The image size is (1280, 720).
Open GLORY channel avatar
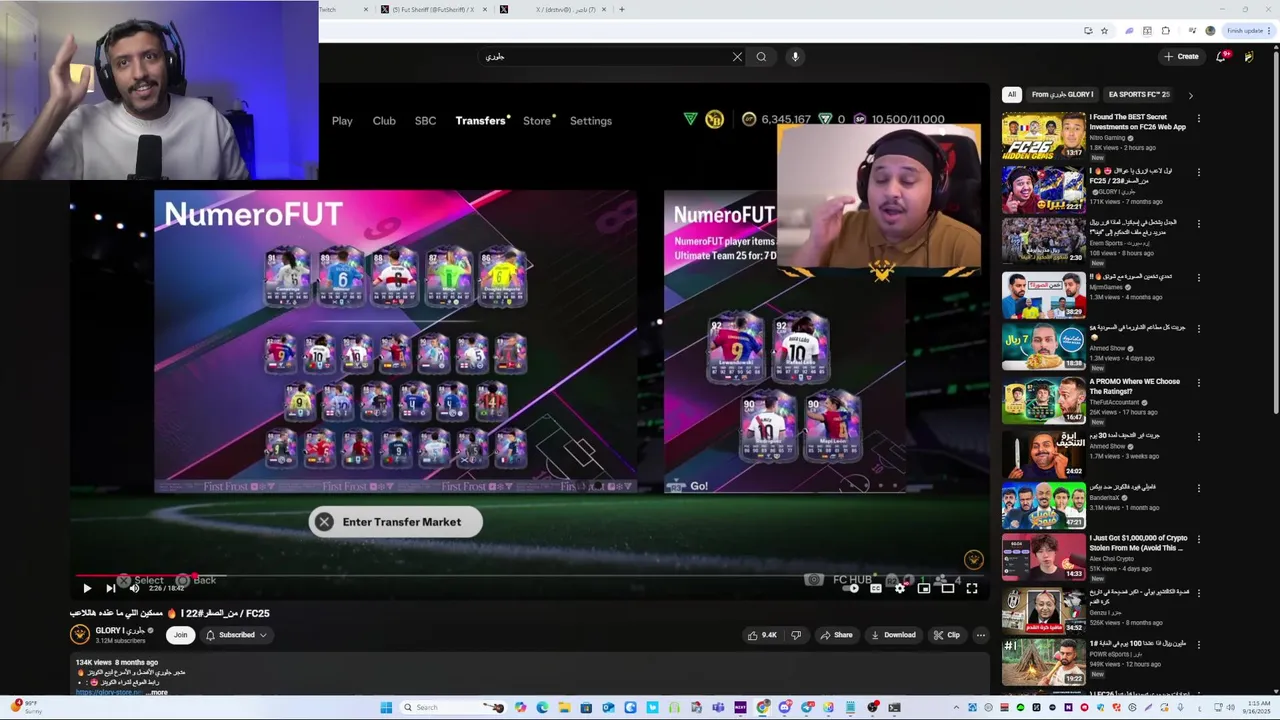coord(80,635)
